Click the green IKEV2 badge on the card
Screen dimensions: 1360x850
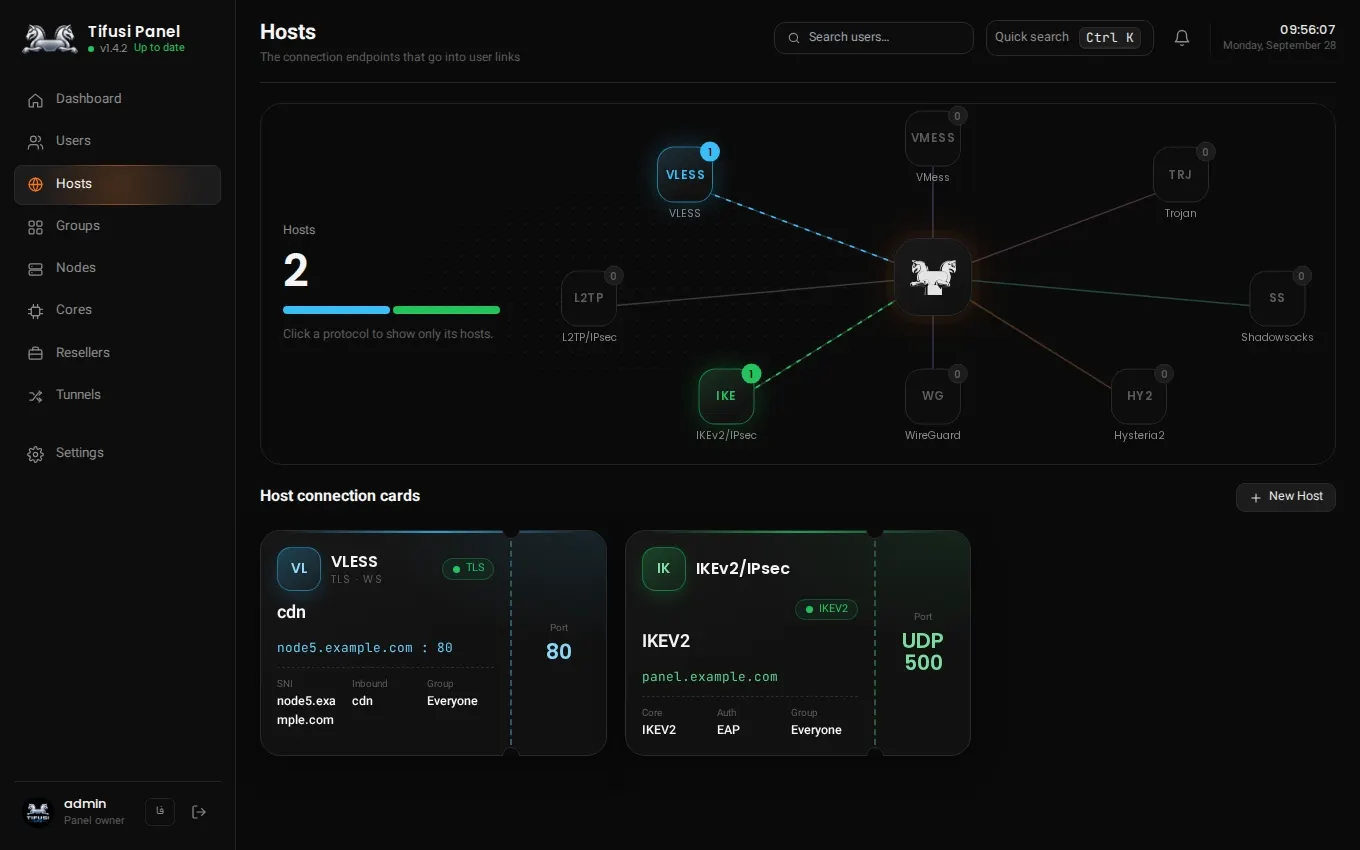pos(826,609)
